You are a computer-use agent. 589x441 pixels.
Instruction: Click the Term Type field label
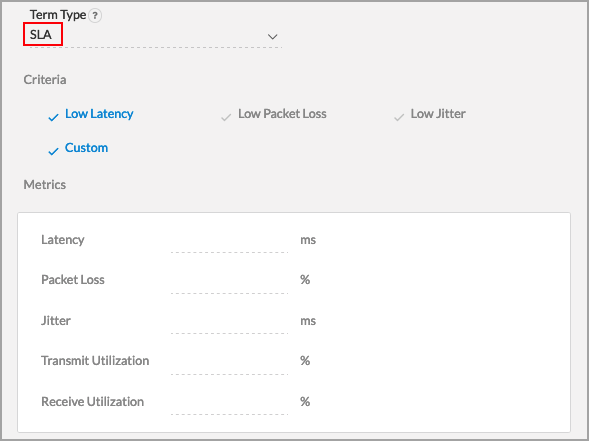click(x=58, y=15)
